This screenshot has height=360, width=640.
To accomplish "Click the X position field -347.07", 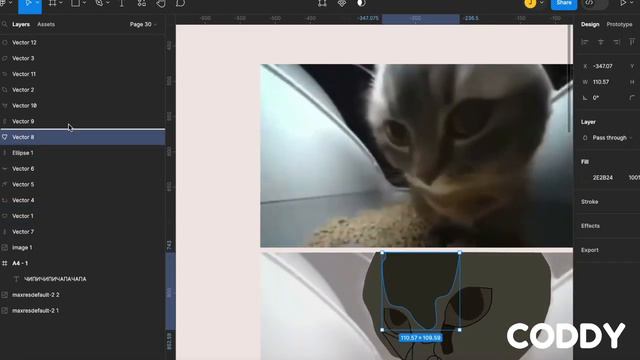I will point(603,66).
